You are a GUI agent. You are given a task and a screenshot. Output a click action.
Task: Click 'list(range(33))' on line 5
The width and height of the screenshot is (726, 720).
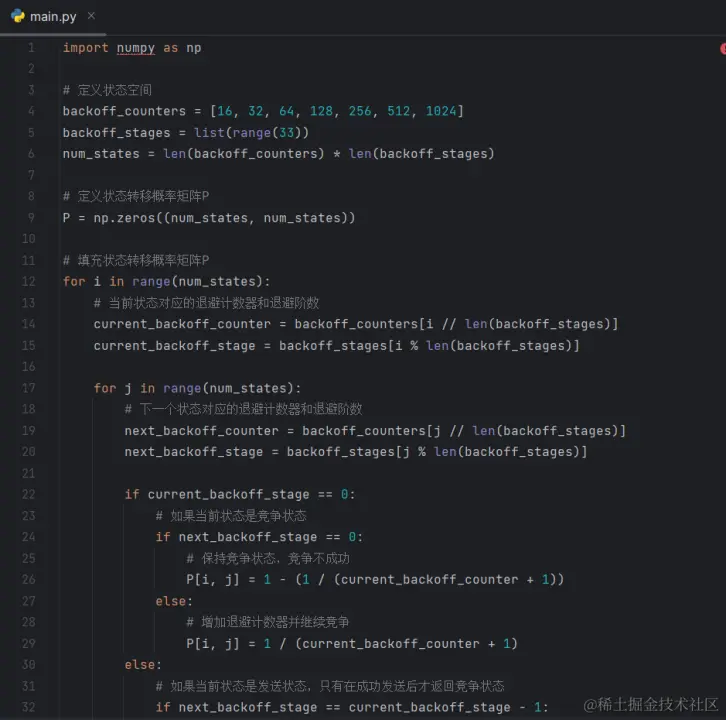251,133
